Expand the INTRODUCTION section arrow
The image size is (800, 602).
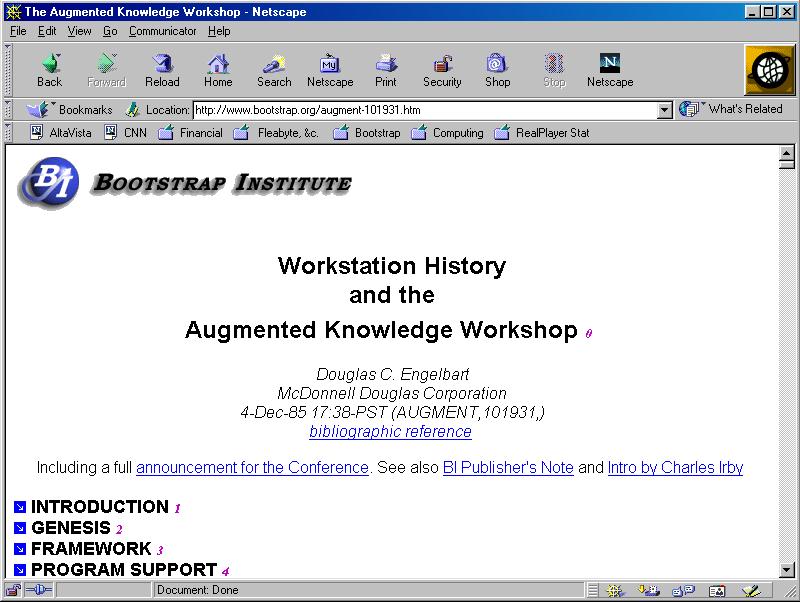tap(20, 507)
